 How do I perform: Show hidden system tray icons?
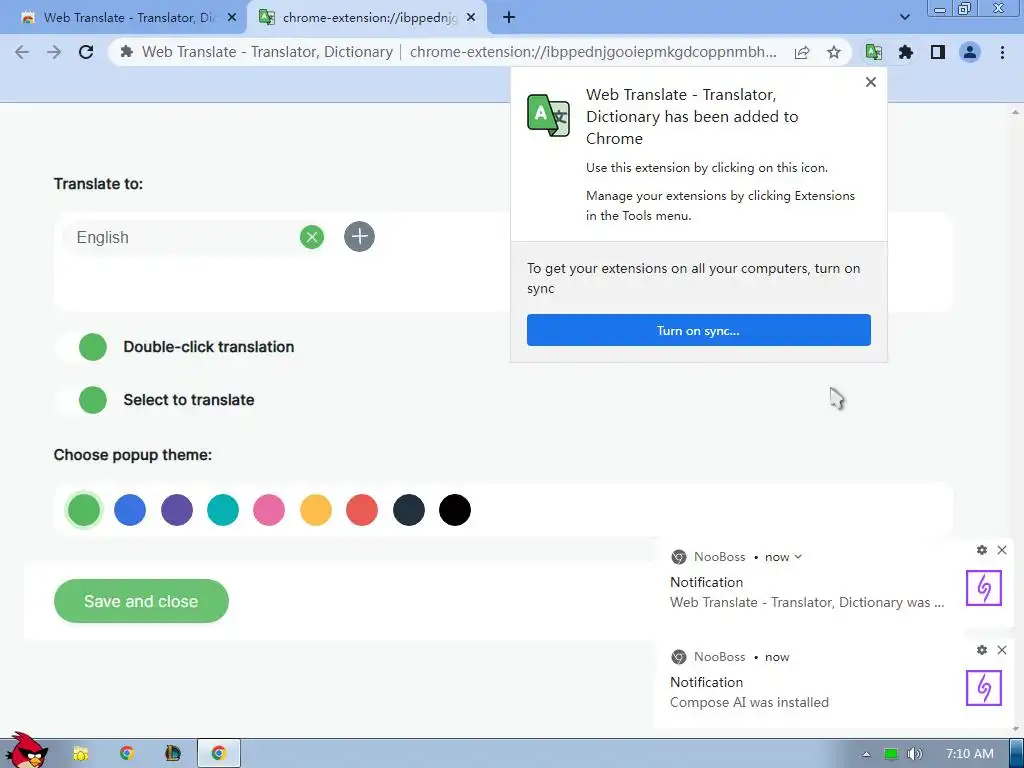pyautogui.click(x=866, y=754)
